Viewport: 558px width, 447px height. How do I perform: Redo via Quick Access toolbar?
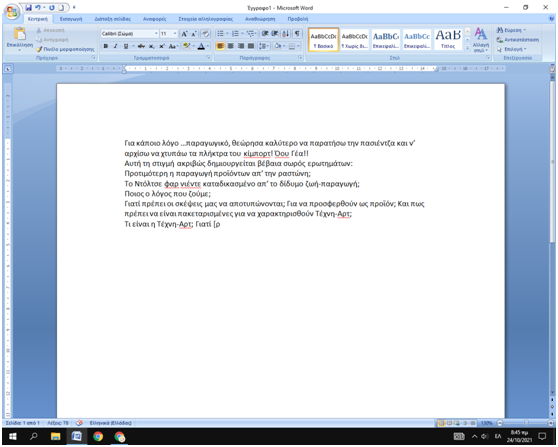click(52, 7)
